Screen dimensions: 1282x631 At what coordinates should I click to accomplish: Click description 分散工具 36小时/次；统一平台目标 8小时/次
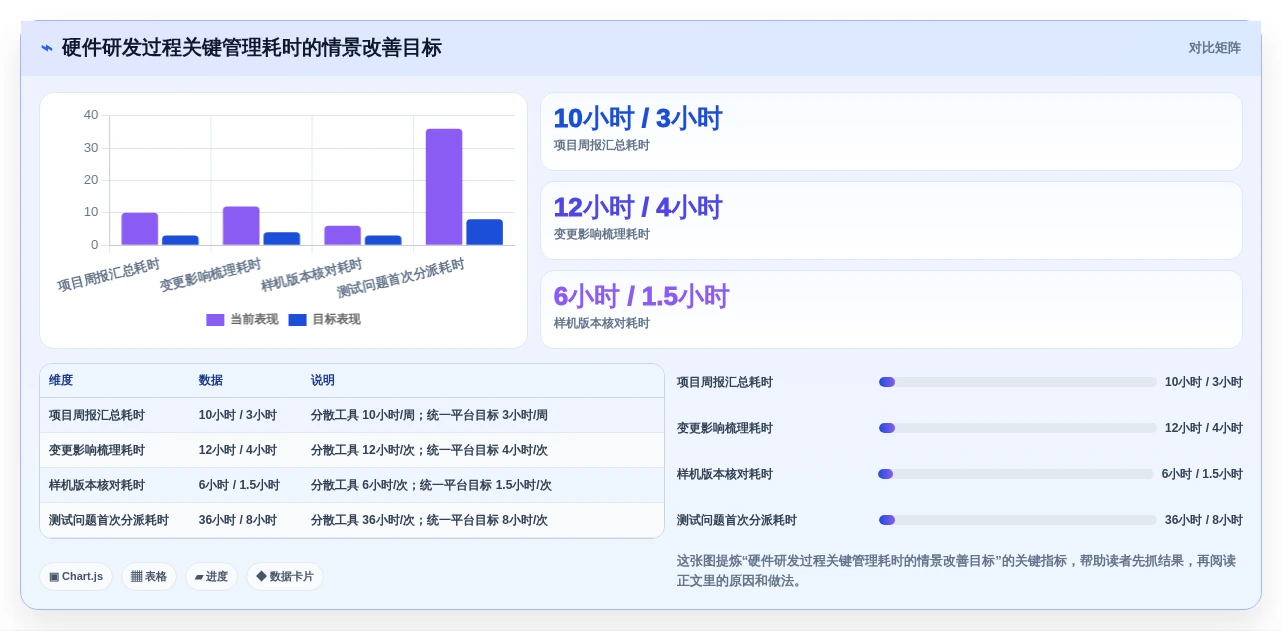[429, 520]
